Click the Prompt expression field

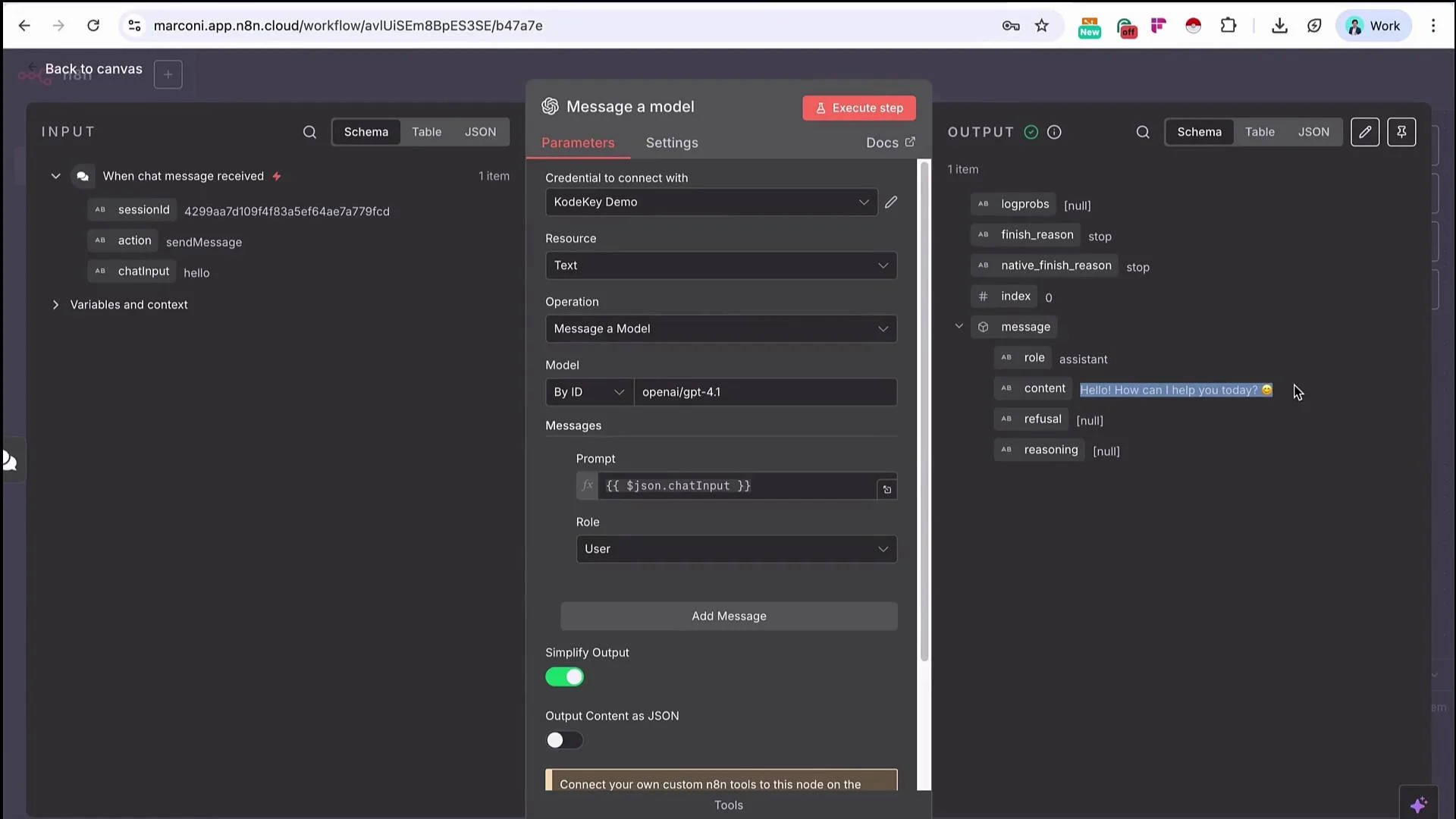coord(737,485)
